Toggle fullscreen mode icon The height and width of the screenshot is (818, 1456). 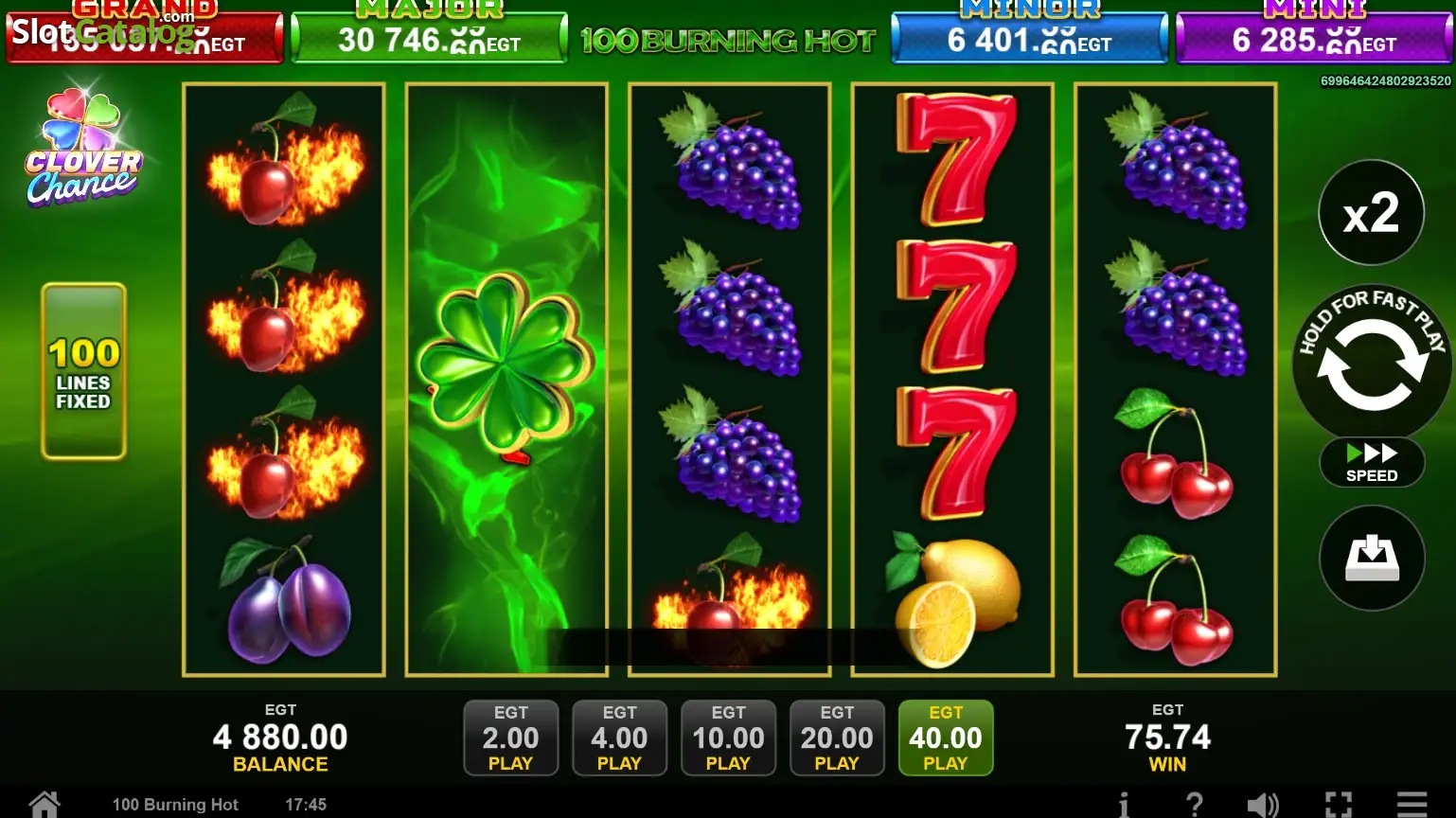click(1339, 805)
